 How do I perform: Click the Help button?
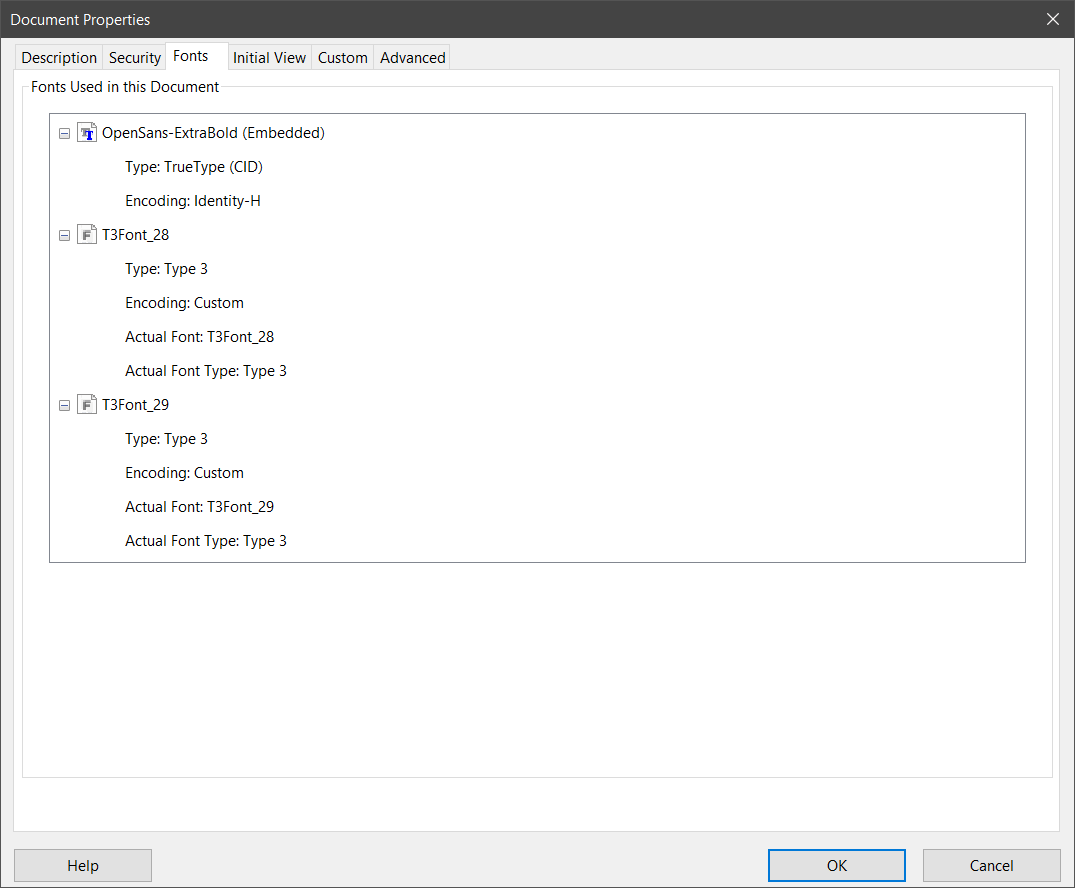pos(83,865)
